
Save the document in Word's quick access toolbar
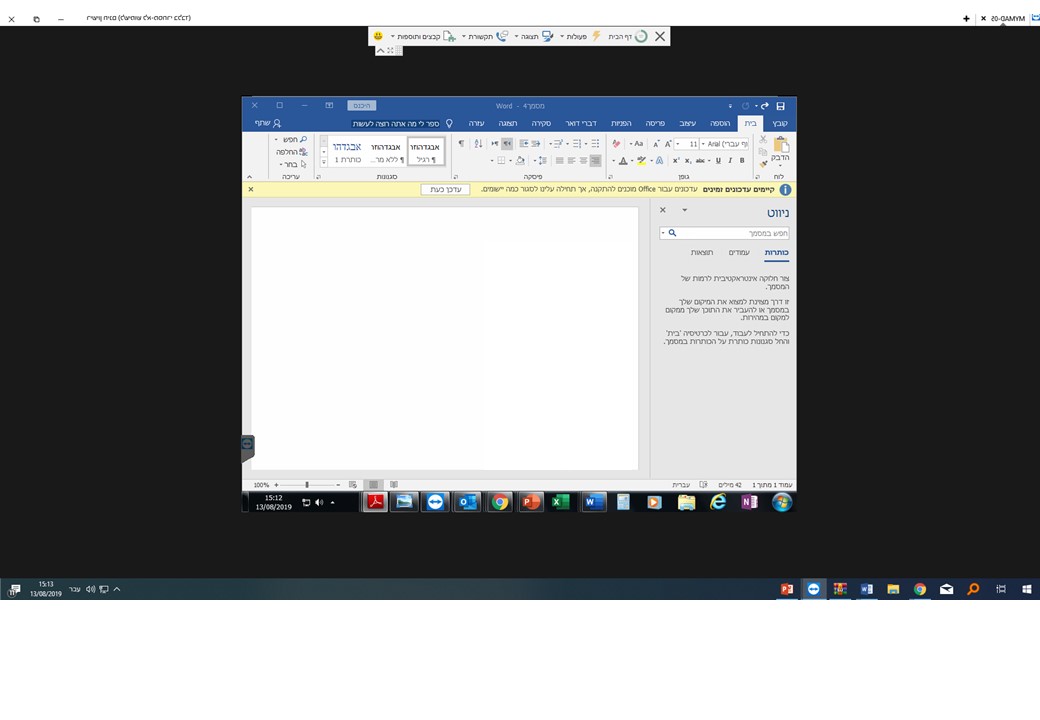coord(781,106)
